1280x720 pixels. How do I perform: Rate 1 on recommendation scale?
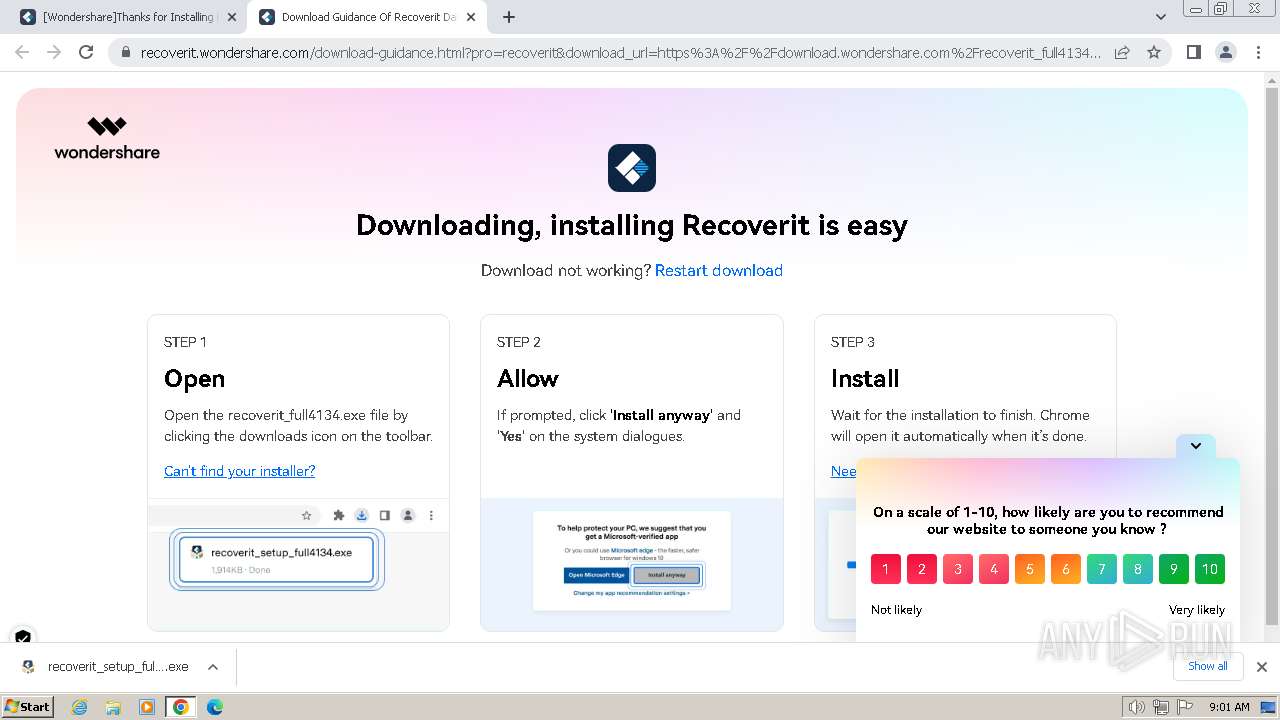click(886, 569)
